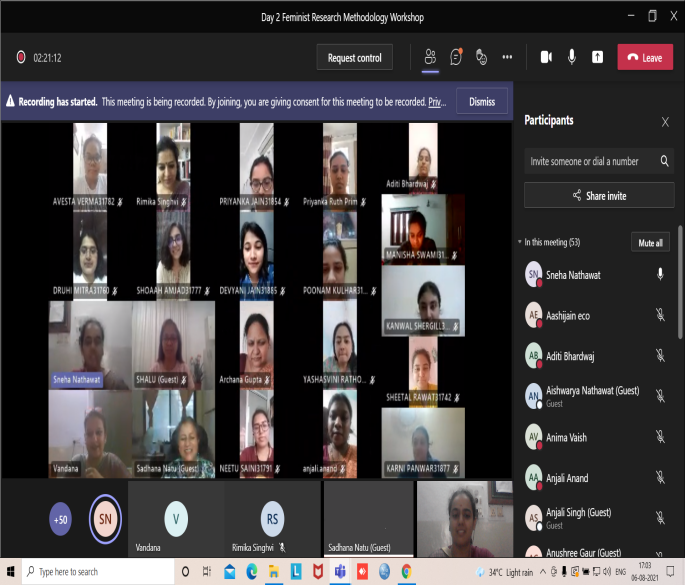Click the Invite someone input field
This screenshot has height=585, width=685.
(590, 161)
